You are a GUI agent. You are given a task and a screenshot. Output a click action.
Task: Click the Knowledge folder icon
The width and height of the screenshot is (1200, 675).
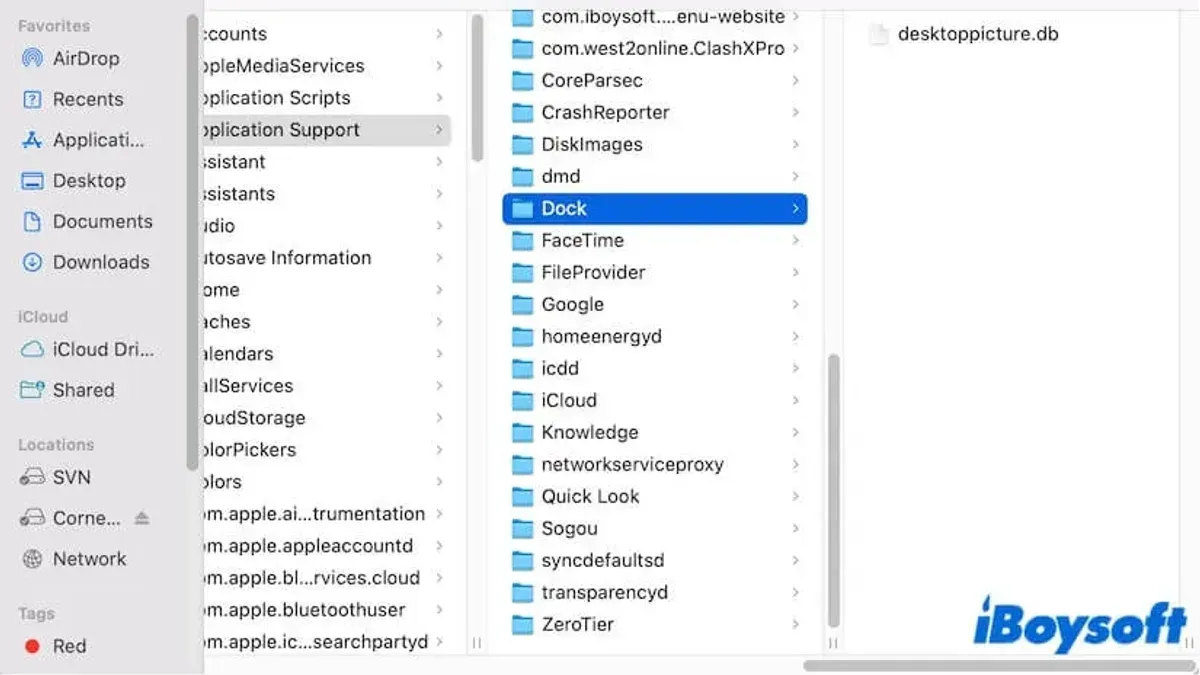tap(522, 432)
